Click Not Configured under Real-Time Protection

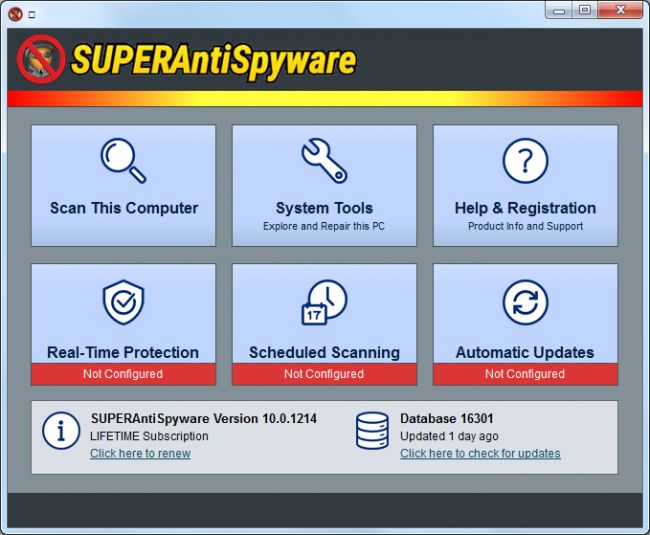tap(123, 374)
